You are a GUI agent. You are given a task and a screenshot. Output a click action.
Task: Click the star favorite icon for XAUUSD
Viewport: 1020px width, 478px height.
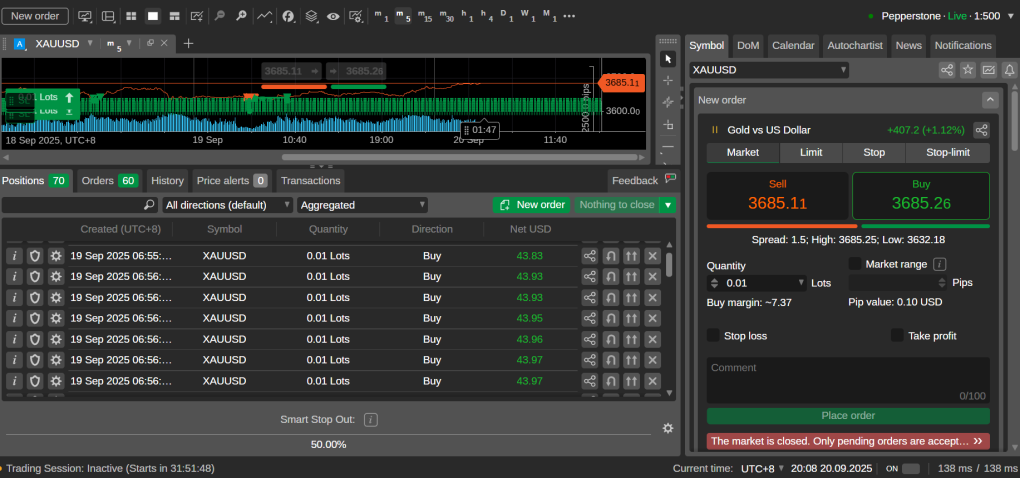click(967, 70)
